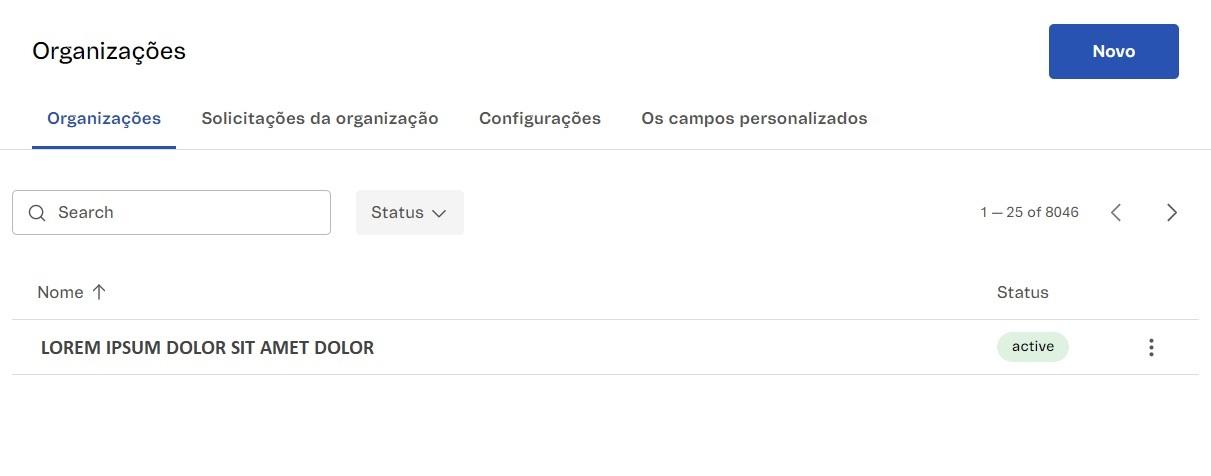Sort by the Nome column header
The width and height of the screenshot is (1211, 476).
coord(60,292)
